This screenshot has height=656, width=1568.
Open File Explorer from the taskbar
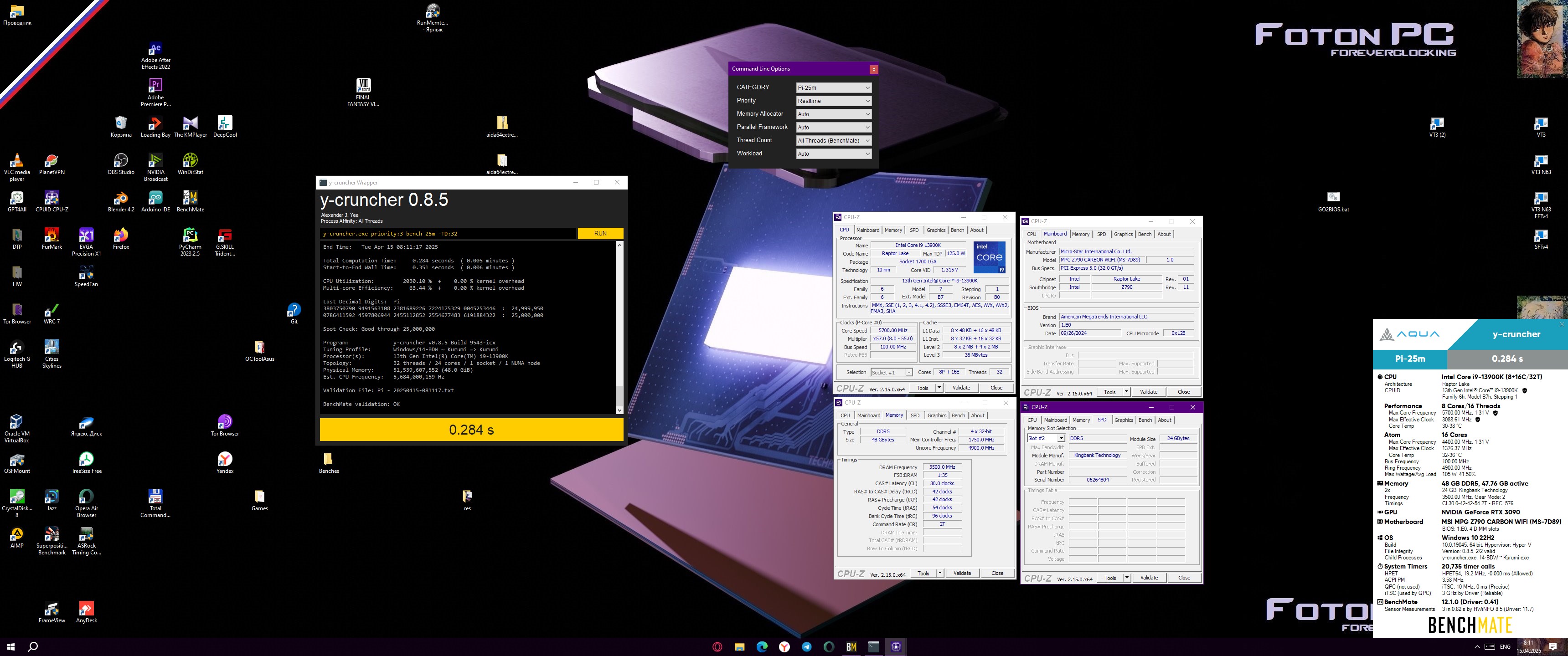point(739,646)
